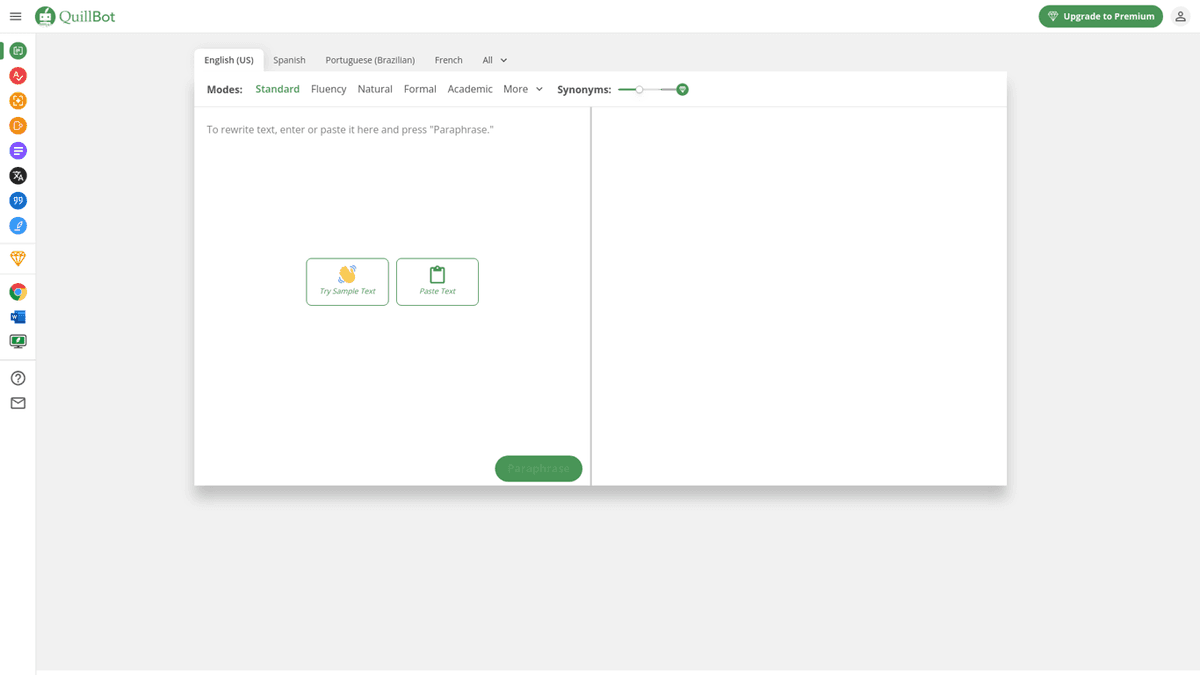This screenshot has width=1200, height=675.
Task: Expand the More modes dropdown
Action: coord(523,89)
